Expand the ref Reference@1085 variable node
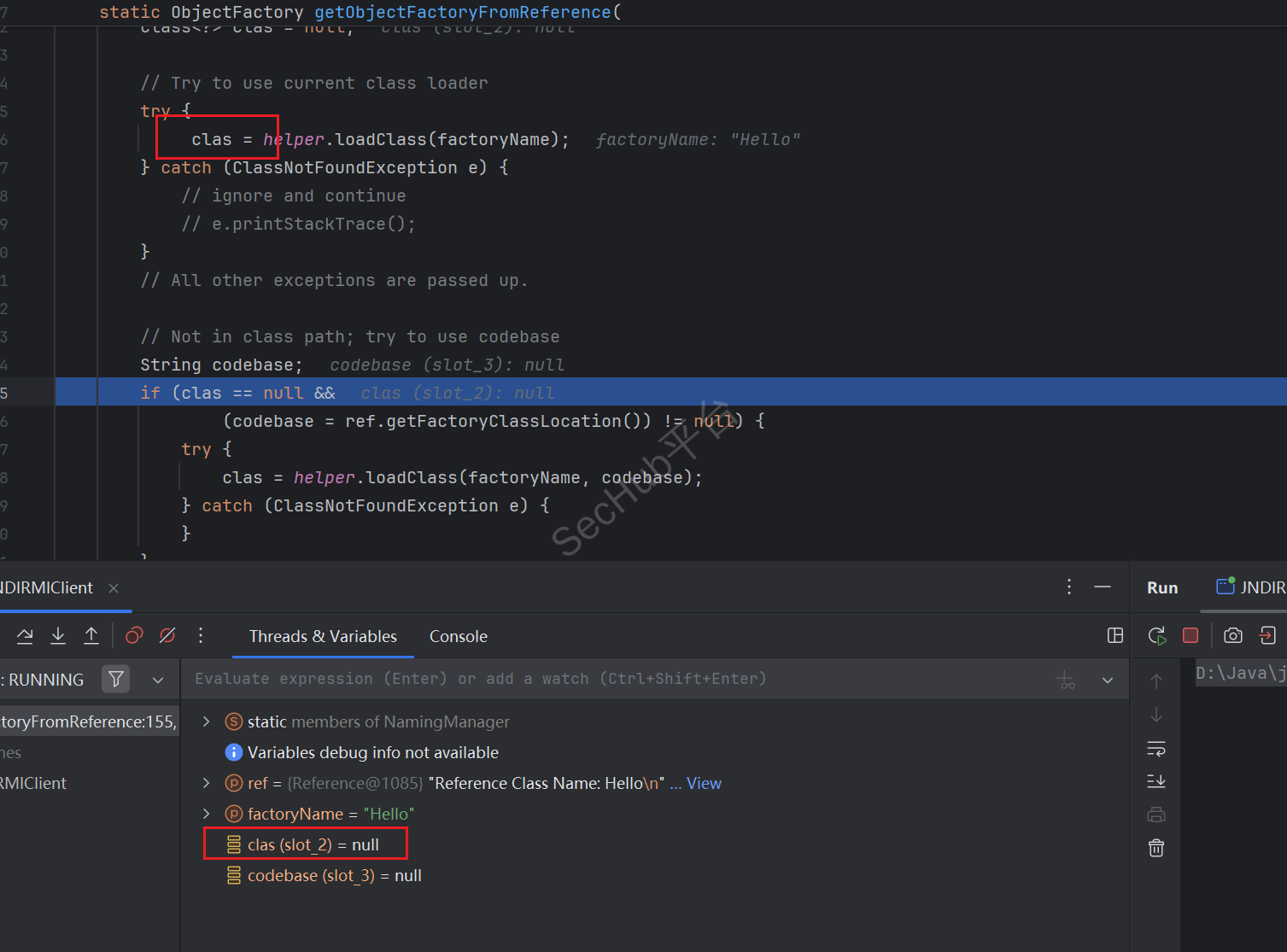The width and height of the screenshot is (1287, 952). coord(206,783)
